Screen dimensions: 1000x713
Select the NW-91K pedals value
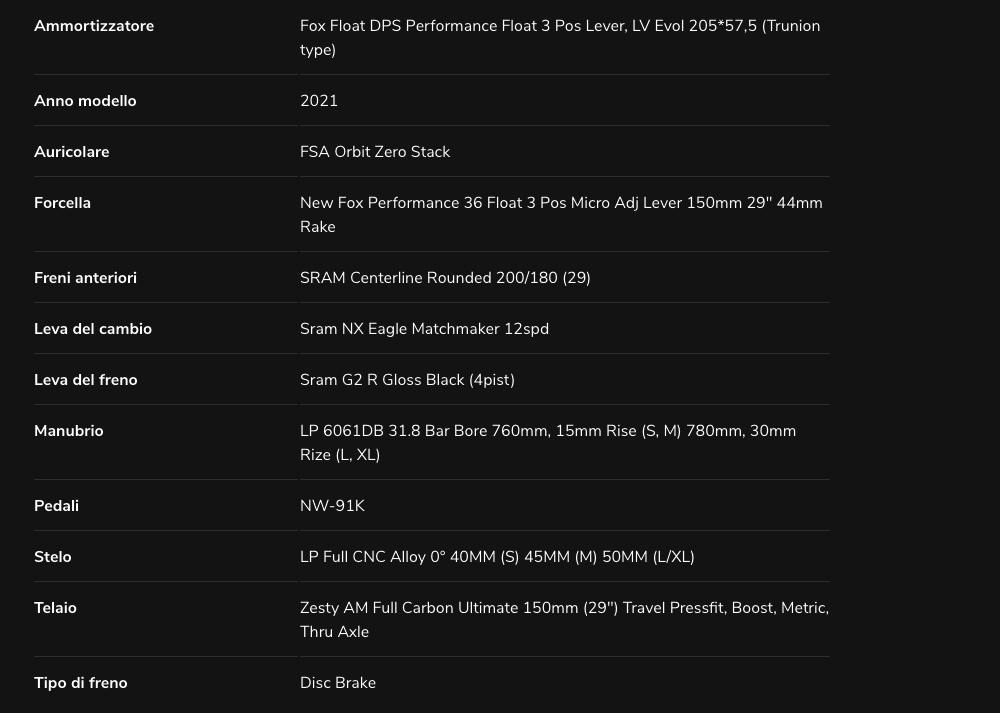tap(332, 506)
